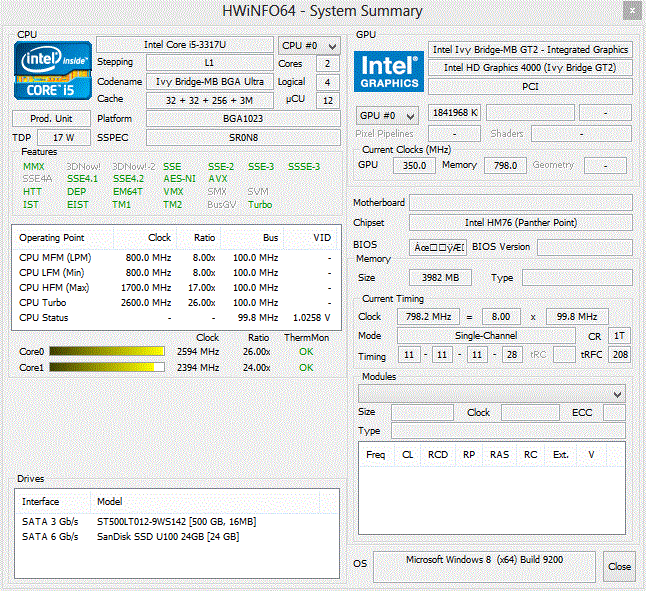
Task: Expand the Modules dropdown list
Action: coord(492,394)
